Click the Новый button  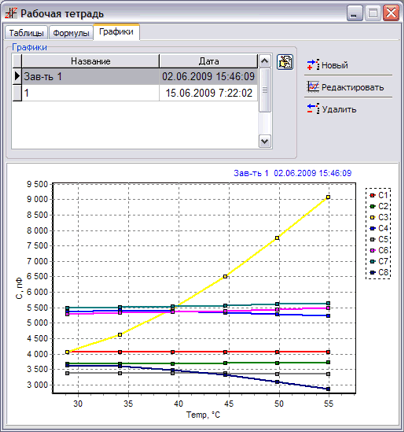tap(328, 65)
